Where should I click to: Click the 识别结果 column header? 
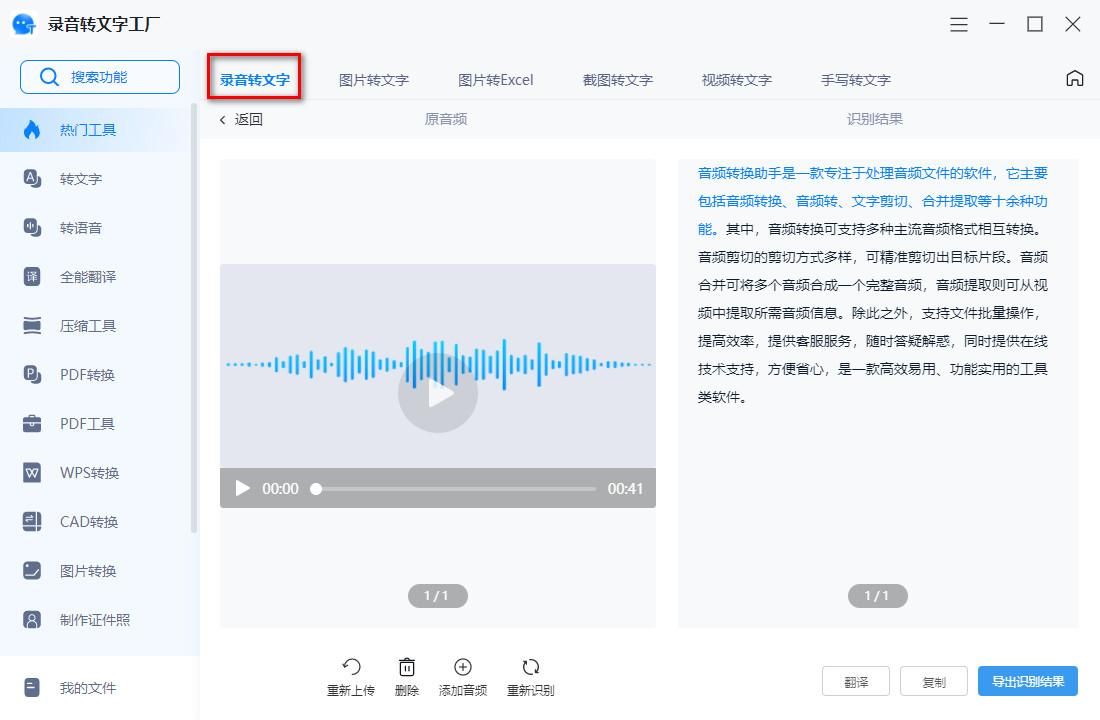(x=874, y=119)
